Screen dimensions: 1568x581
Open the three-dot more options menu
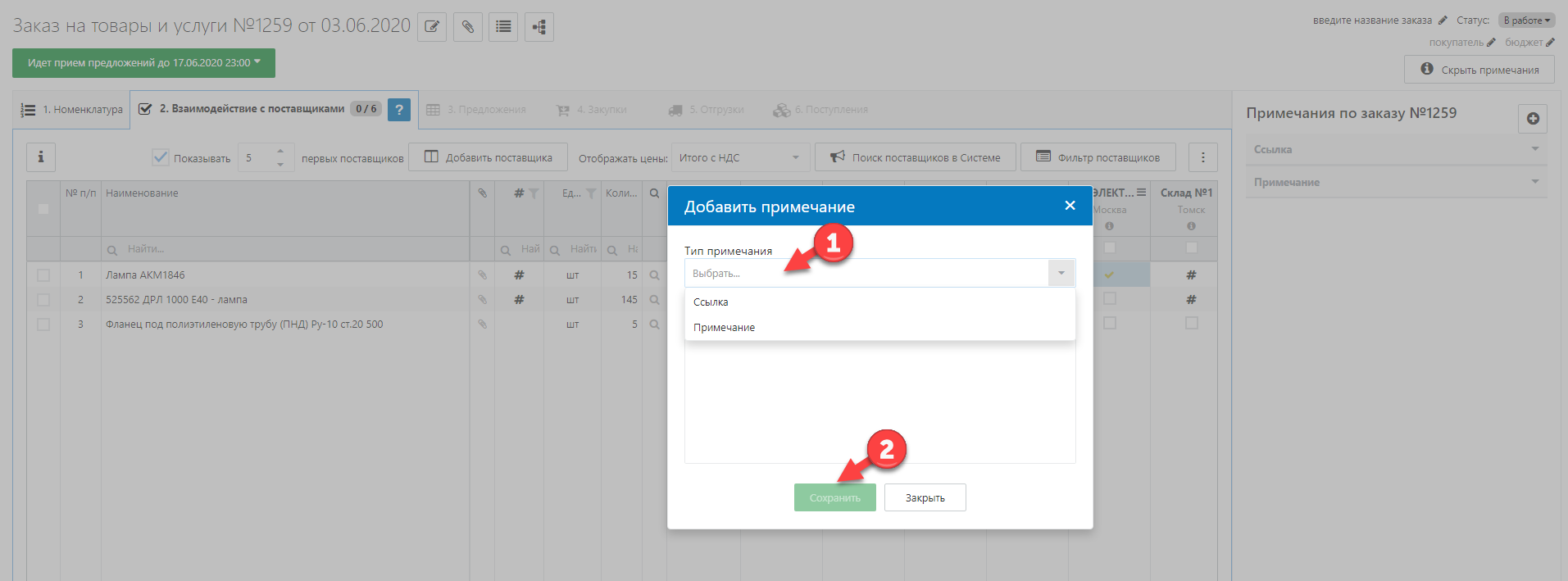pyautogui.click(x=1202, y=157)
